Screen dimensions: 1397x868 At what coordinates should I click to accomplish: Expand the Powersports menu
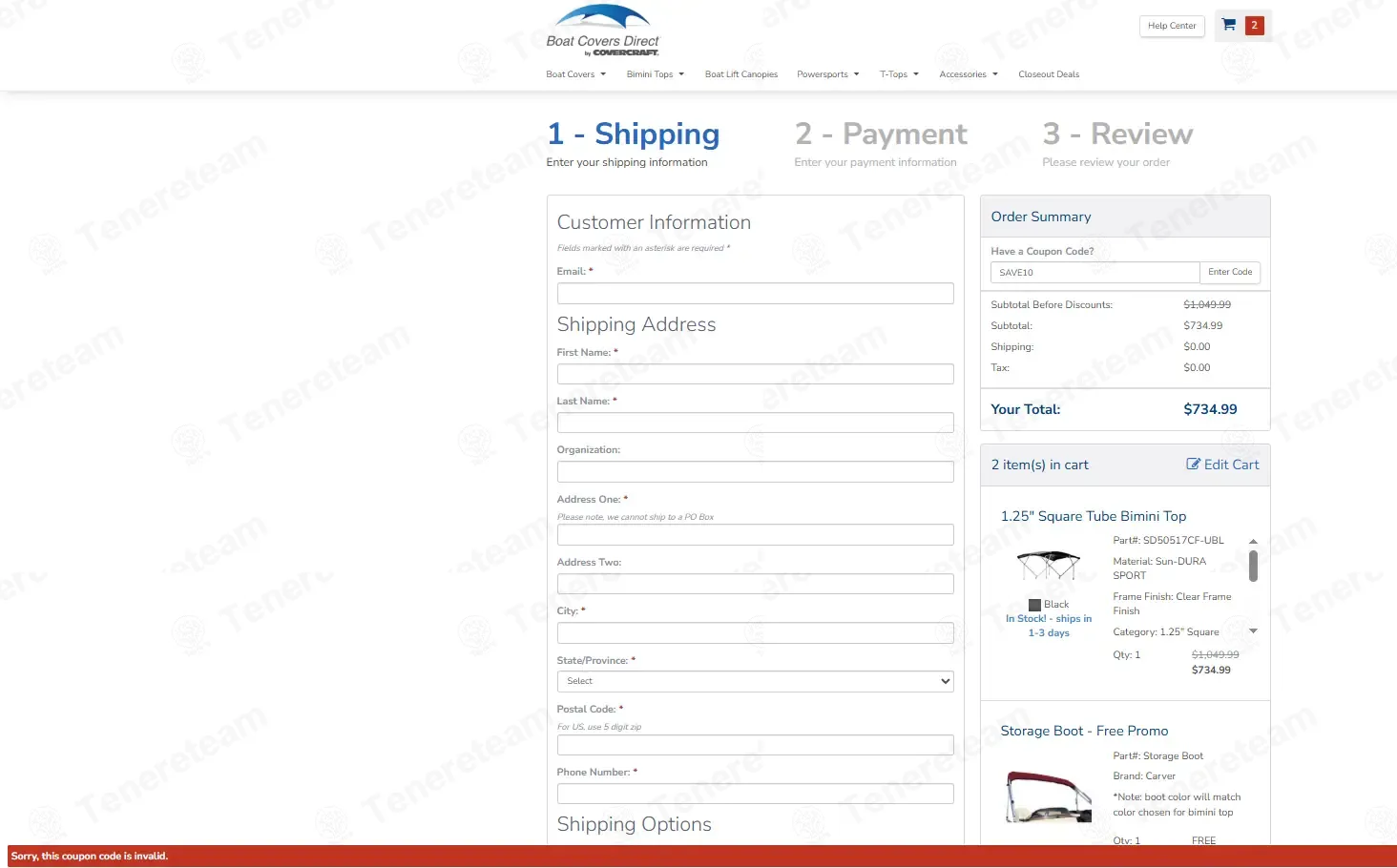click(x=828, y=74)
